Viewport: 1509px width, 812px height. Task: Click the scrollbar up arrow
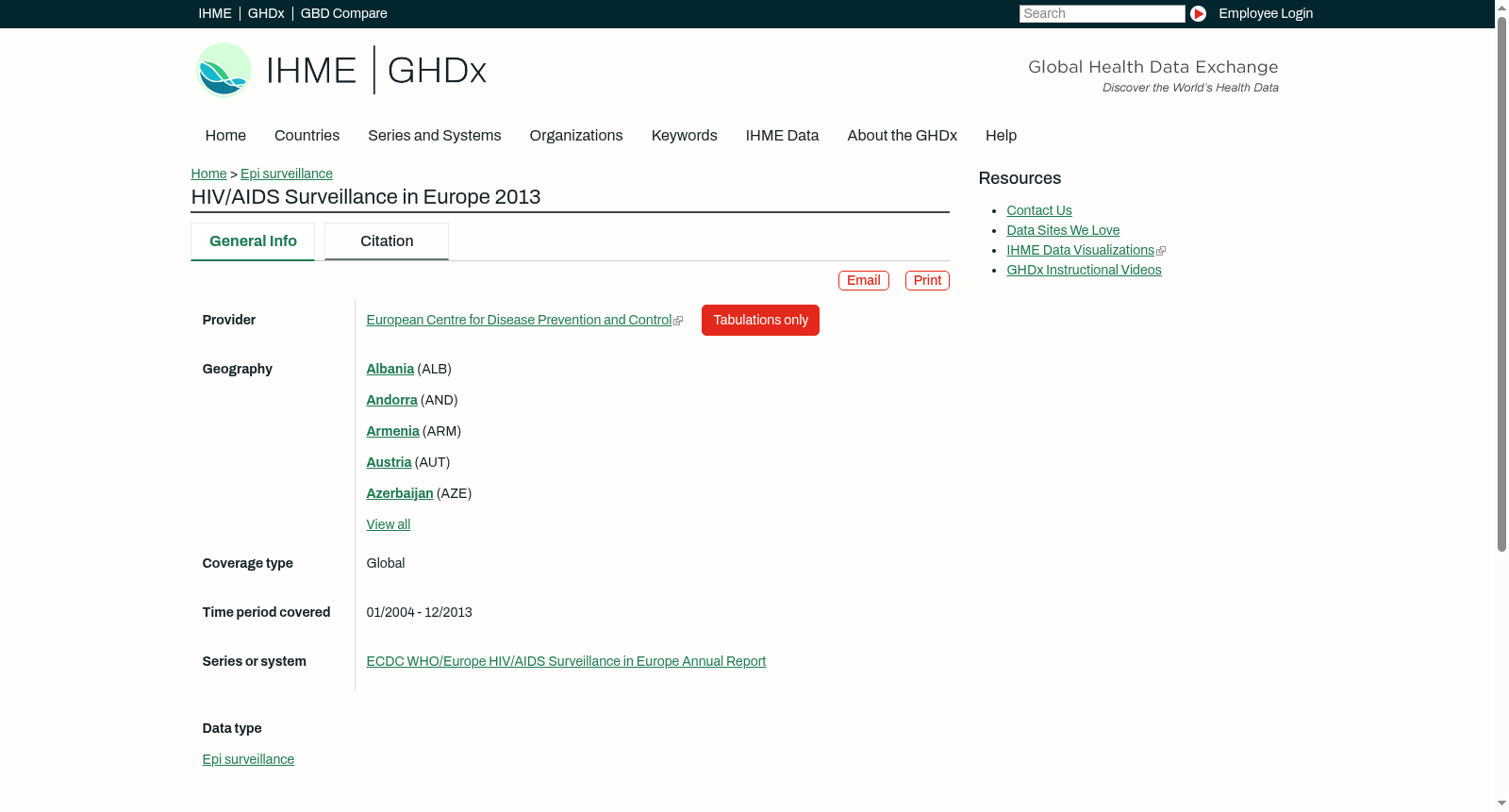point(1502,7)
